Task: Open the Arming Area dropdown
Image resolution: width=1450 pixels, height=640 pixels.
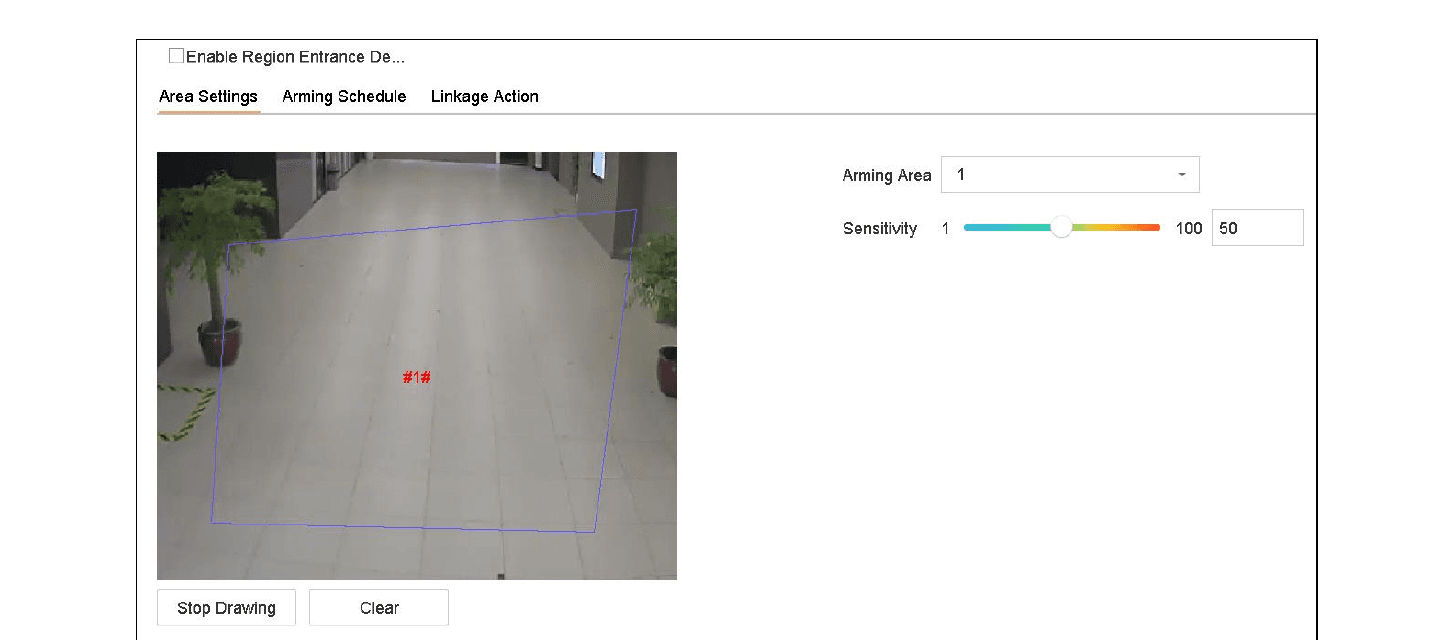Action: (1070, 175)
